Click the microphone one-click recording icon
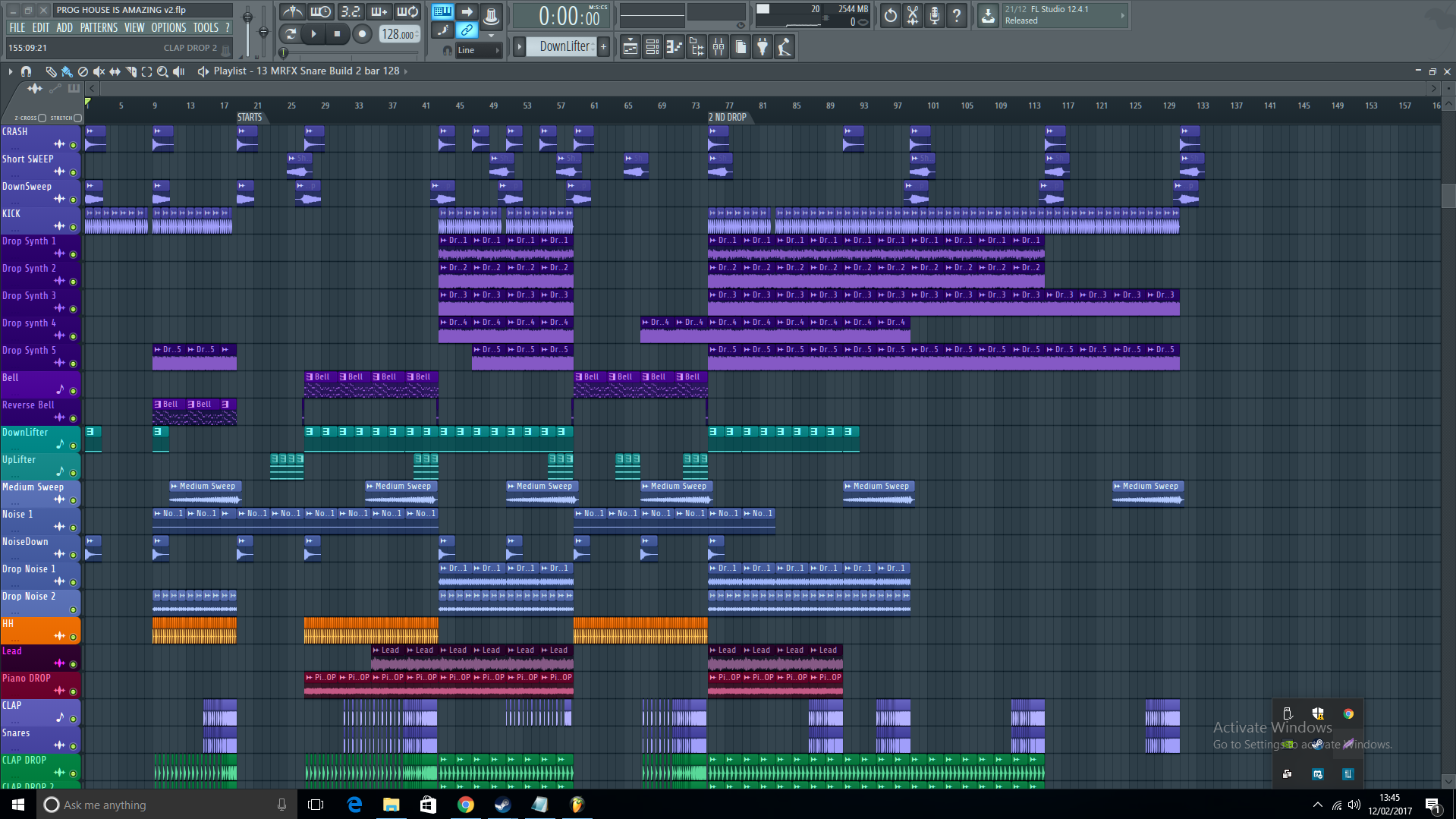The height and width of the screenshot is (819, 1456). click(935, 15)
